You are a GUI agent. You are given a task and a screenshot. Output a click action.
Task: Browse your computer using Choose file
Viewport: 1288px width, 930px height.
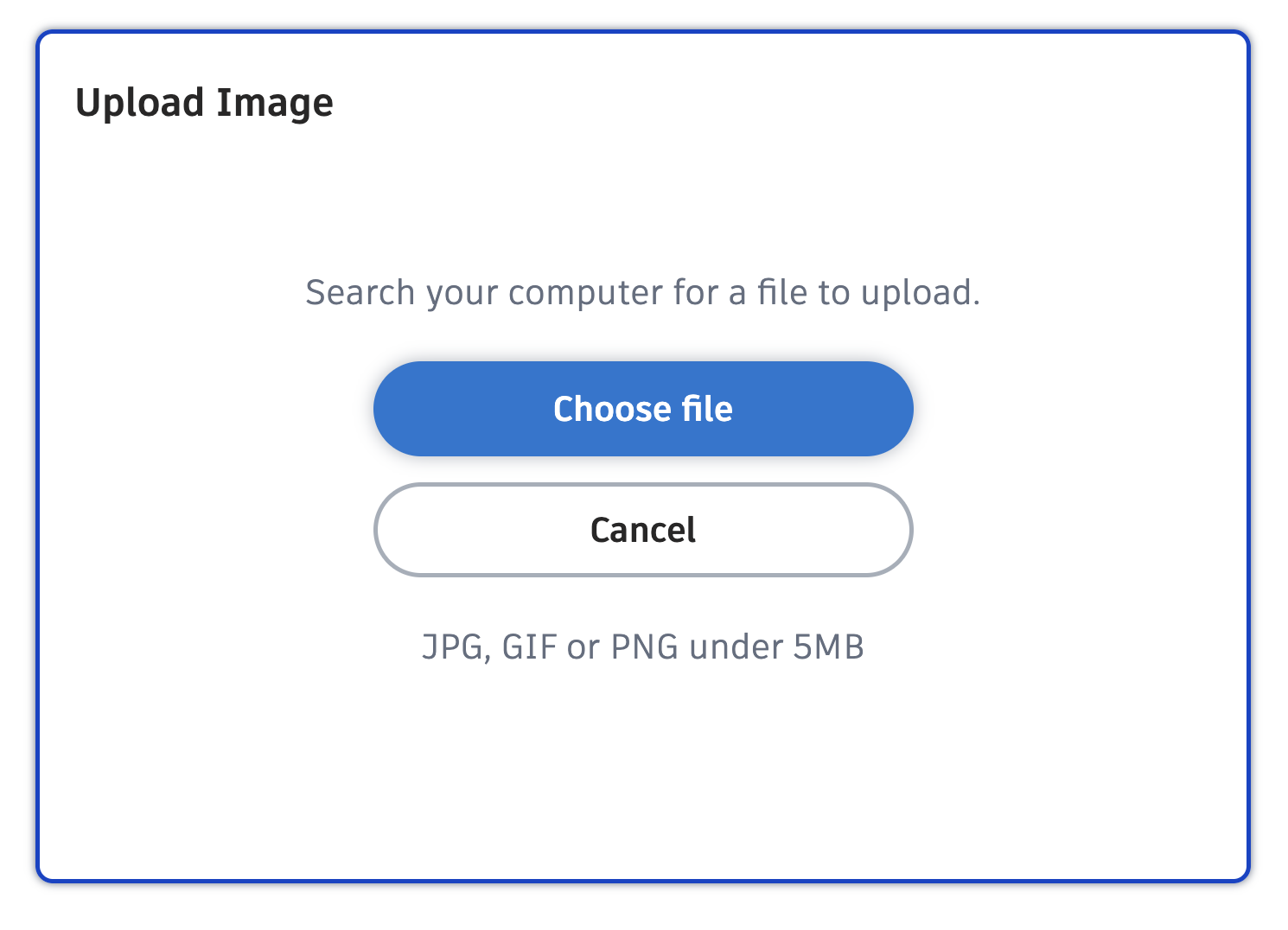(643, 409)
